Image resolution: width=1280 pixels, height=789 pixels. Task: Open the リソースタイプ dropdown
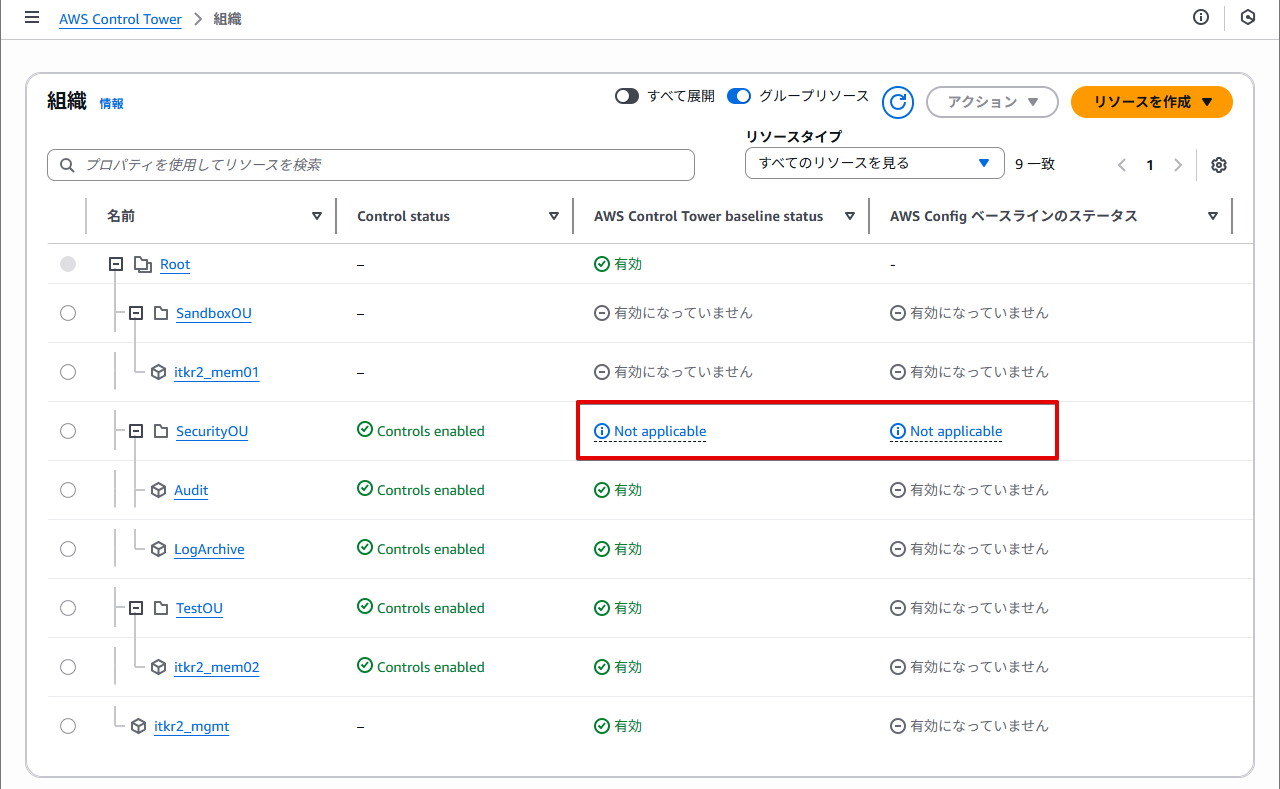point(874,163)
